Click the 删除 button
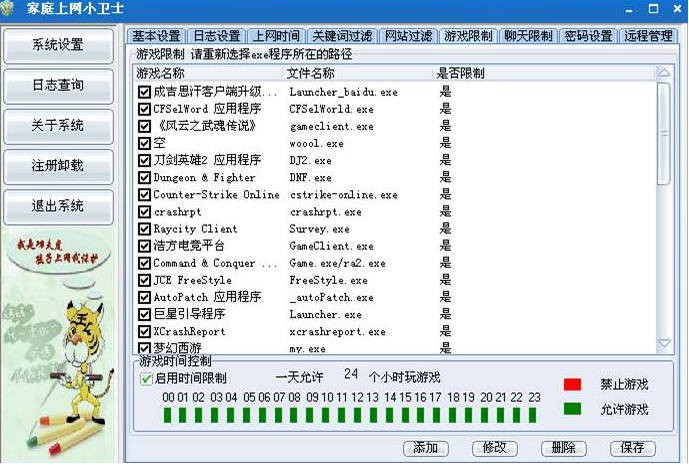 (564, 448)
